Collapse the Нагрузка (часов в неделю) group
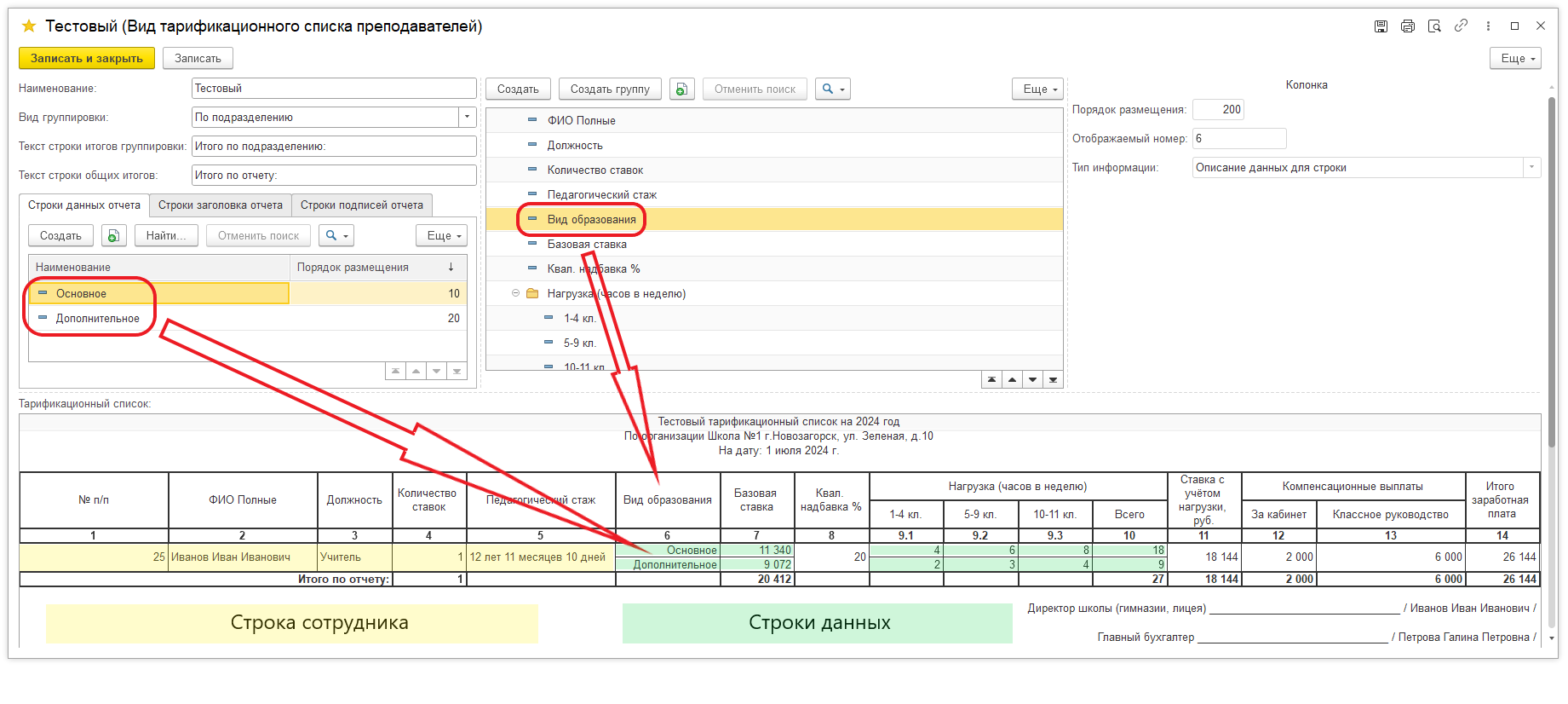The image size is (1568, 704). [515, 293]
